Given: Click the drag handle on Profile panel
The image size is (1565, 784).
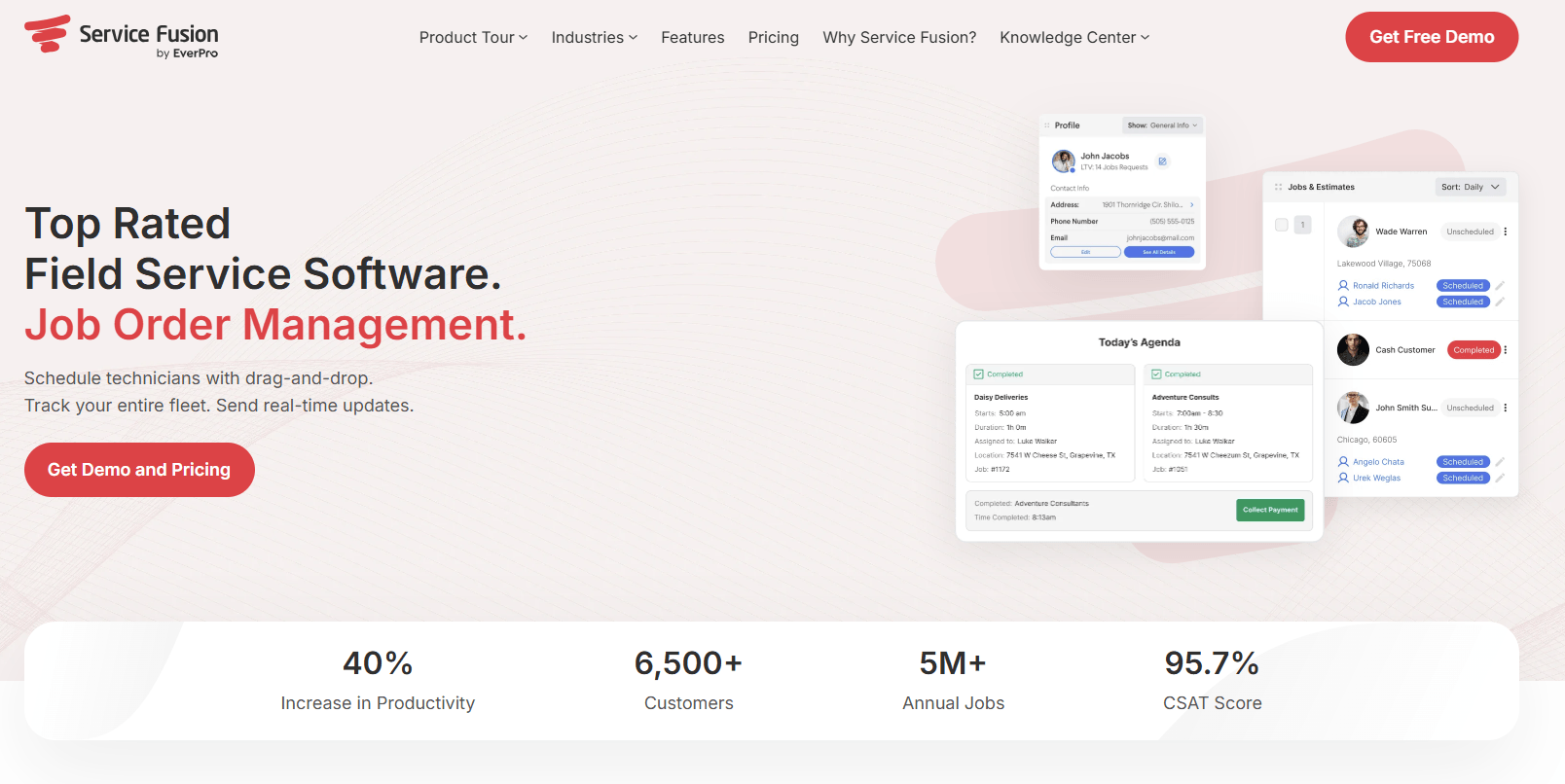Looking at the screenshot, I should [1047, 125].
